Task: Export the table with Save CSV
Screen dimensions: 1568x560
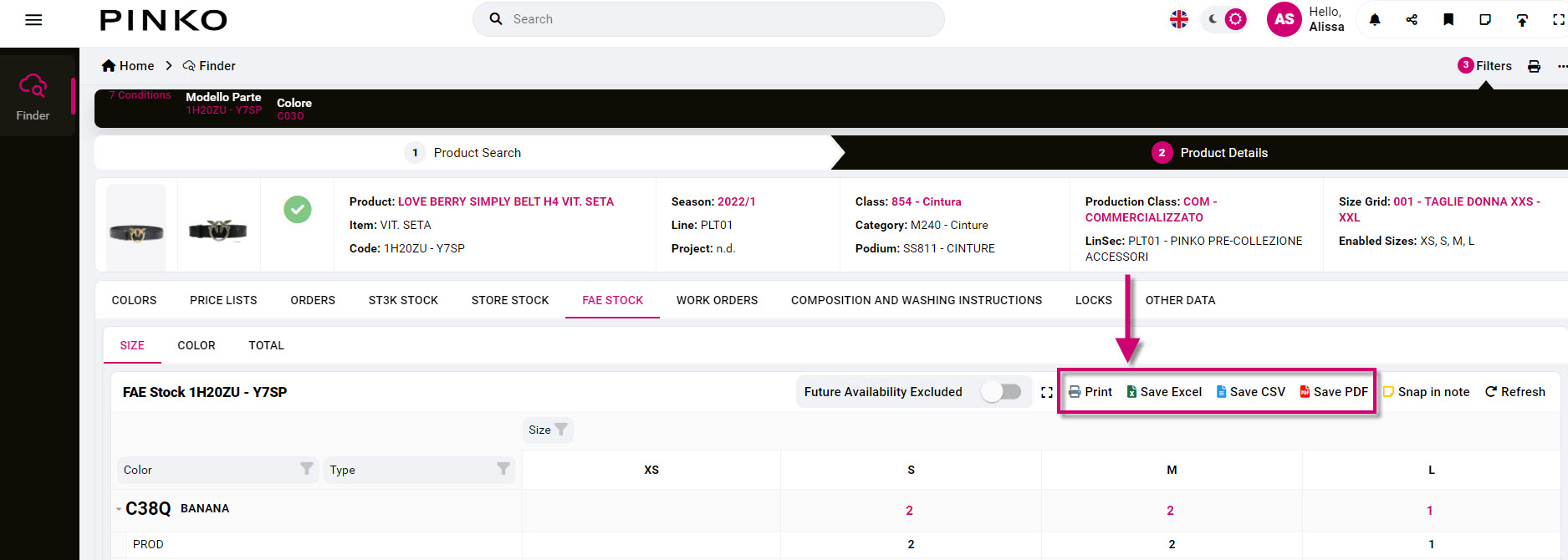Action: (1250, 392)
